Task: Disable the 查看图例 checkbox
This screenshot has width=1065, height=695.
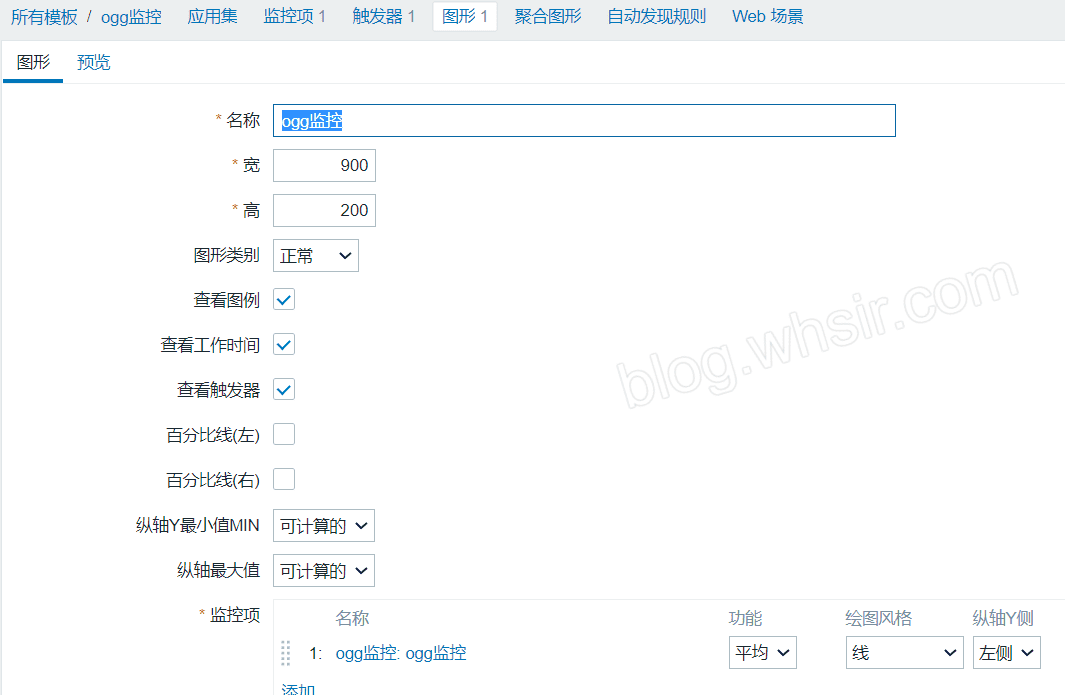Action: [283, 299]
